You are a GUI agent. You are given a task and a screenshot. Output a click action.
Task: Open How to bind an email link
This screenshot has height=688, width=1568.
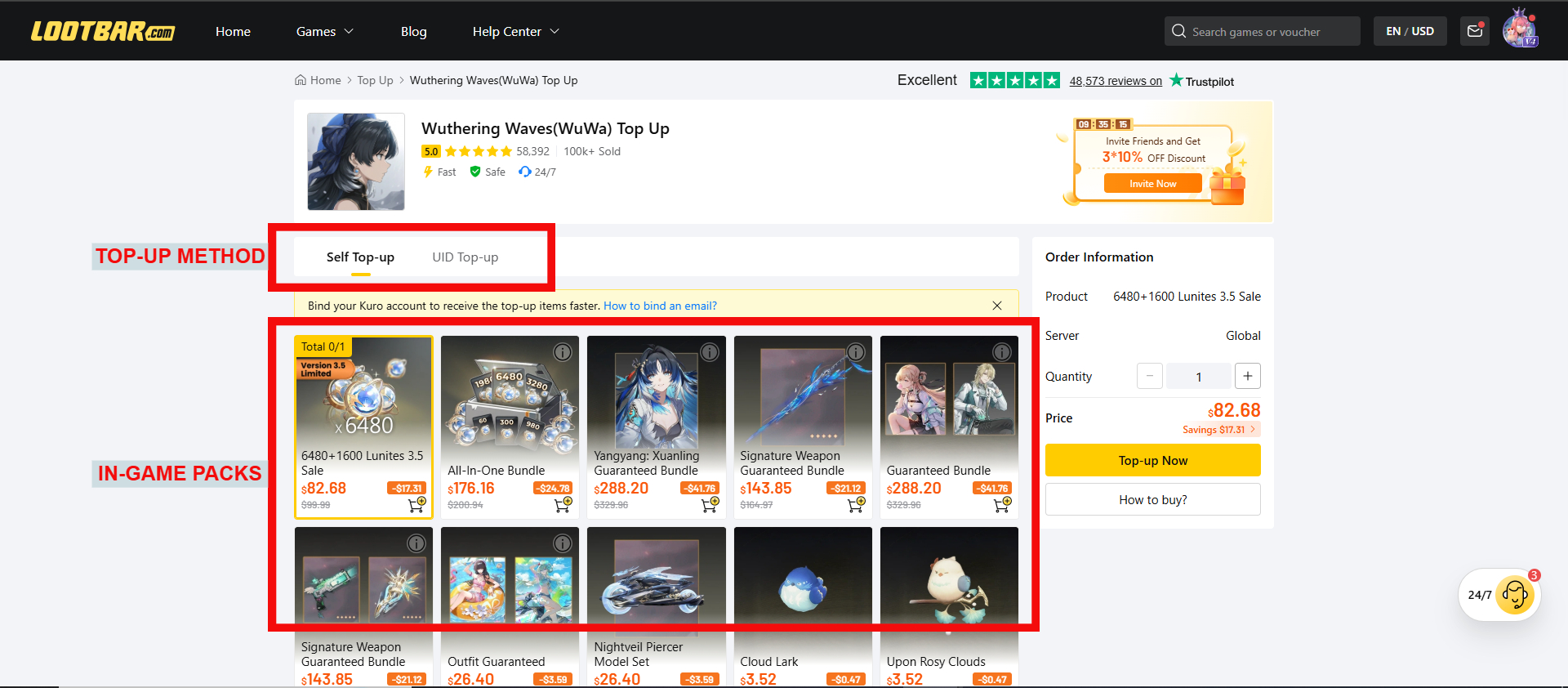pos(660,306)
